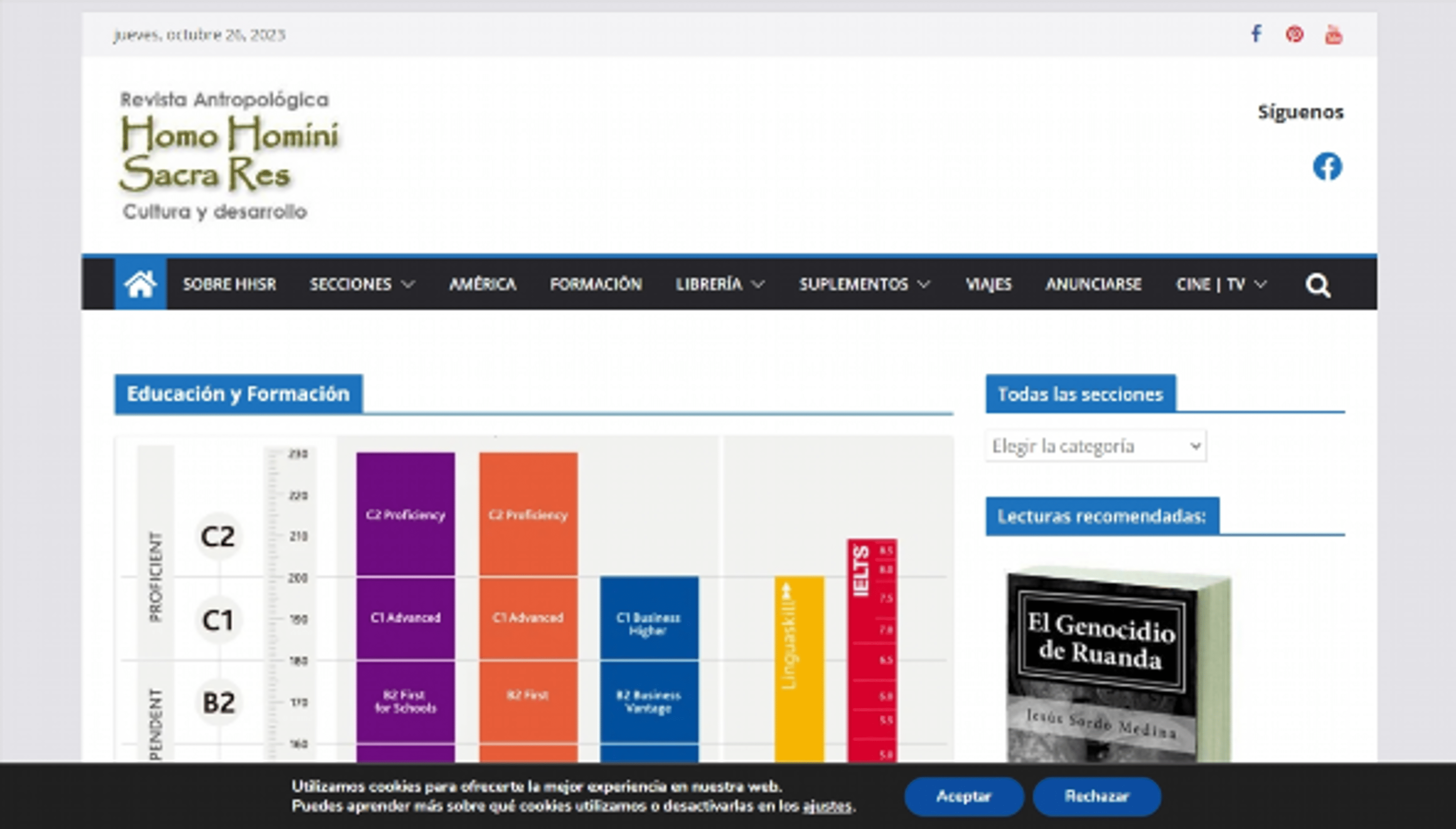Expand the Cine | TV menu chevron
The height and width of the screenshot is (829, 1456).
[1260, 284]
